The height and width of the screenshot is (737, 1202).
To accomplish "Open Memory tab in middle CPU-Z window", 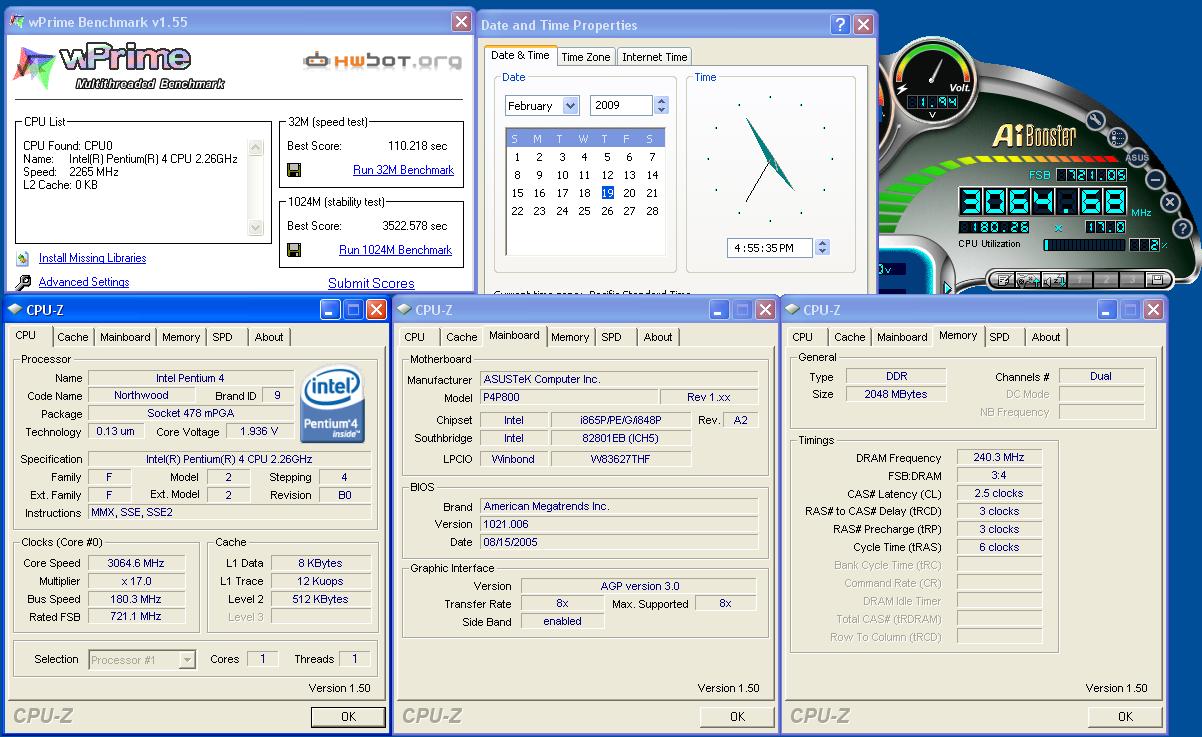I will click(570, 337).
